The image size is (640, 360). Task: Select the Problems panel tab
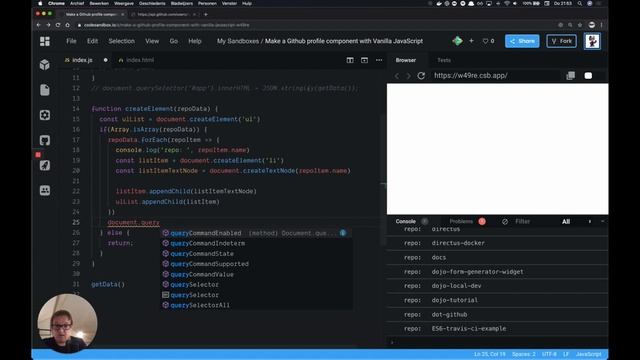pos(461,222)
